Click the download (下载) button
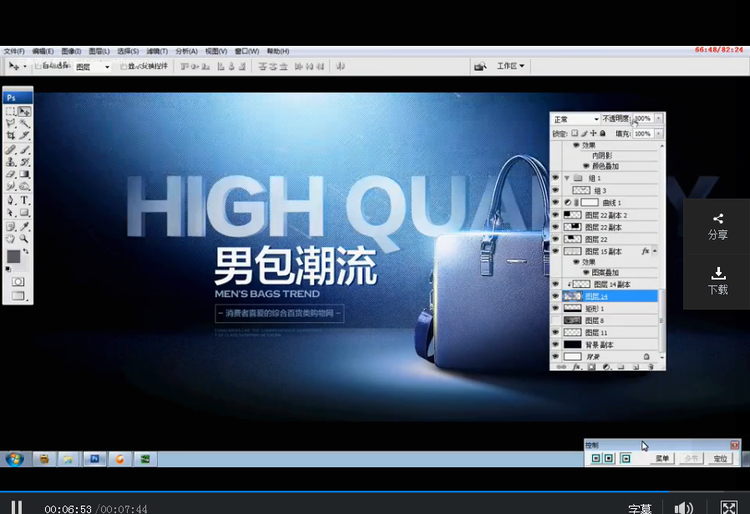 click(717, 281)
